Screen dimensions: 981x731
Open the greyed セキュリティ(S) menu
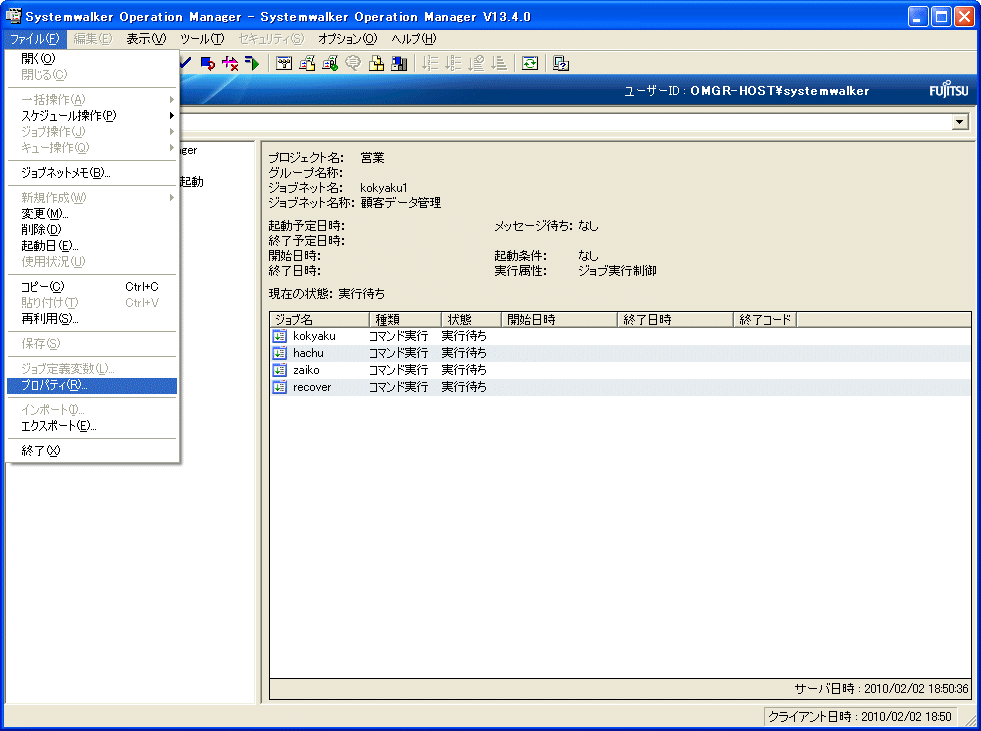[x=271, y=39]
